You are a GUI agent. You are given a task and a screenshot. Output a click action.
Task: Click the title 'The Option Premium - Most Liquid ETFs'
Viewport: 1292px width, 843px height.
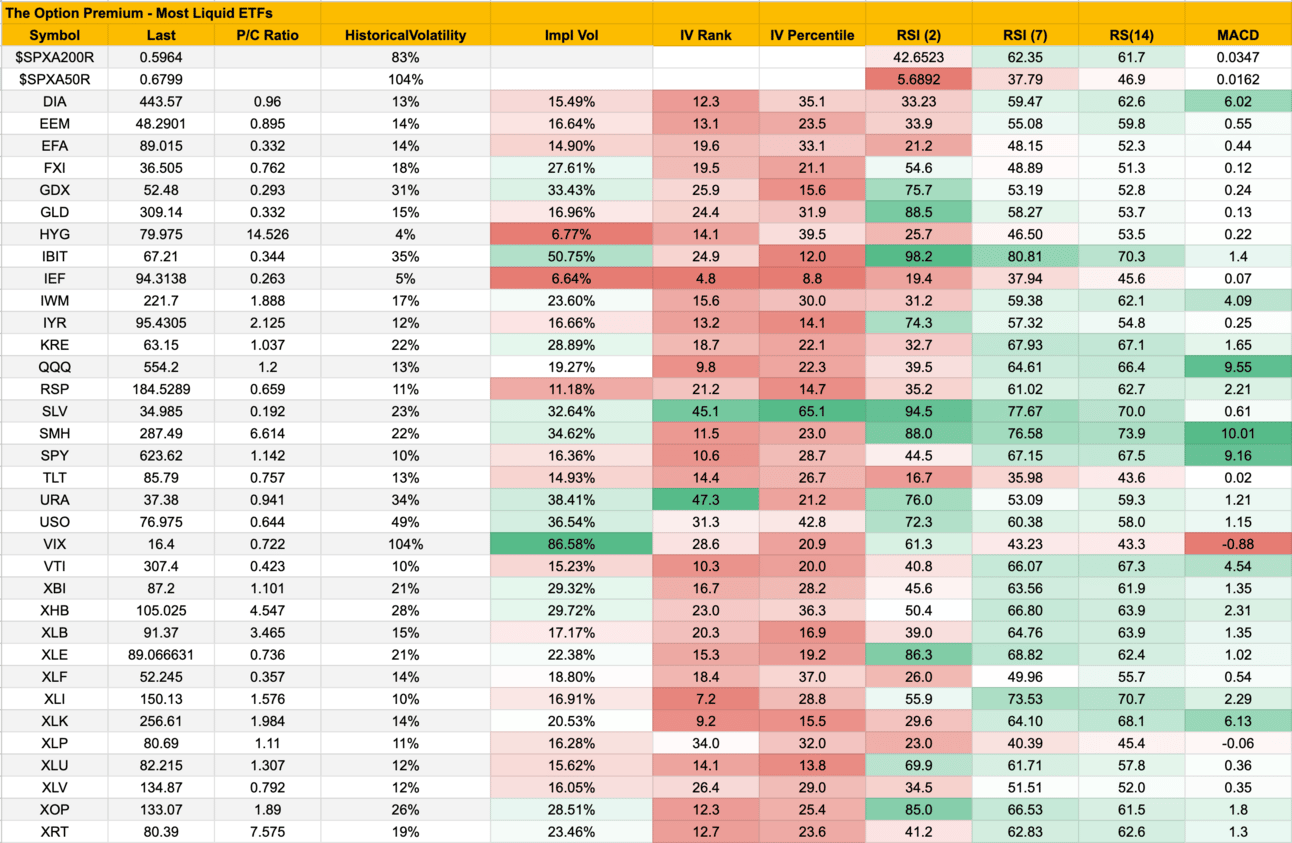139,13
